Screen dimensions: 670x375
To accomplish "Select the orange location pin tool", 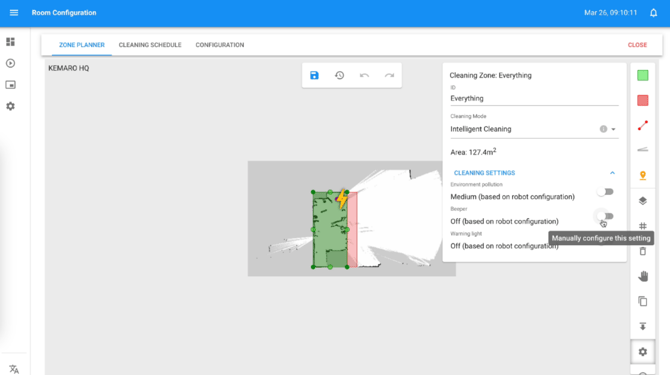I will pyautogui.click(x=643, y=176).
